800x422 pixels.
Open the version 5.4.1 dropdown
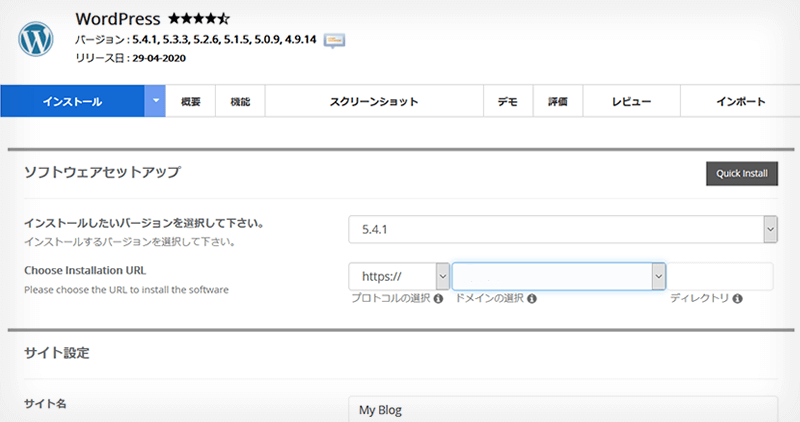coord(563,229)
